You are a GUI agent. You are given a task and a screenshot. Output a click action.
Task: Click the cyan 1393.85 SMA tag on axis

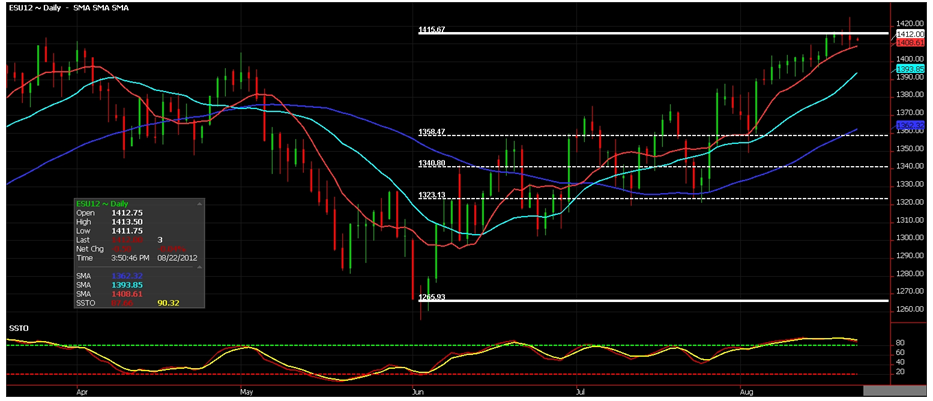(910, 70)
